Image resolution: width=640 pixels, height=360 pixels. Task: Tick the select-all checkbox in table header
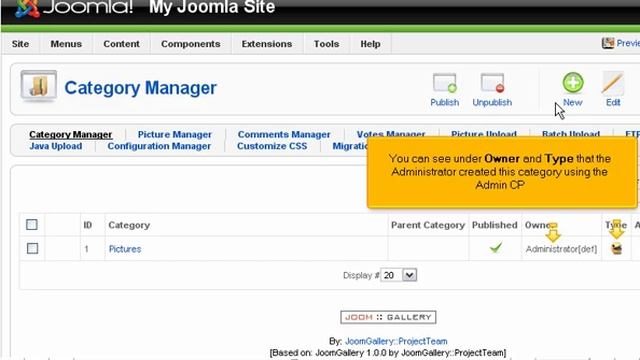coord(32,224)
